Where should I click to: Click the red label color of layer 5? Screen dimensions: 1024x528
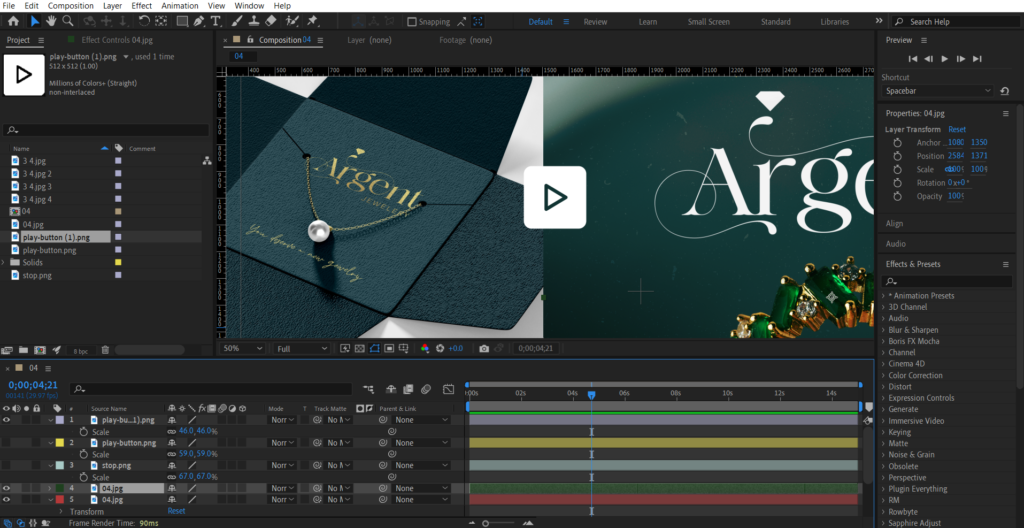59,499
